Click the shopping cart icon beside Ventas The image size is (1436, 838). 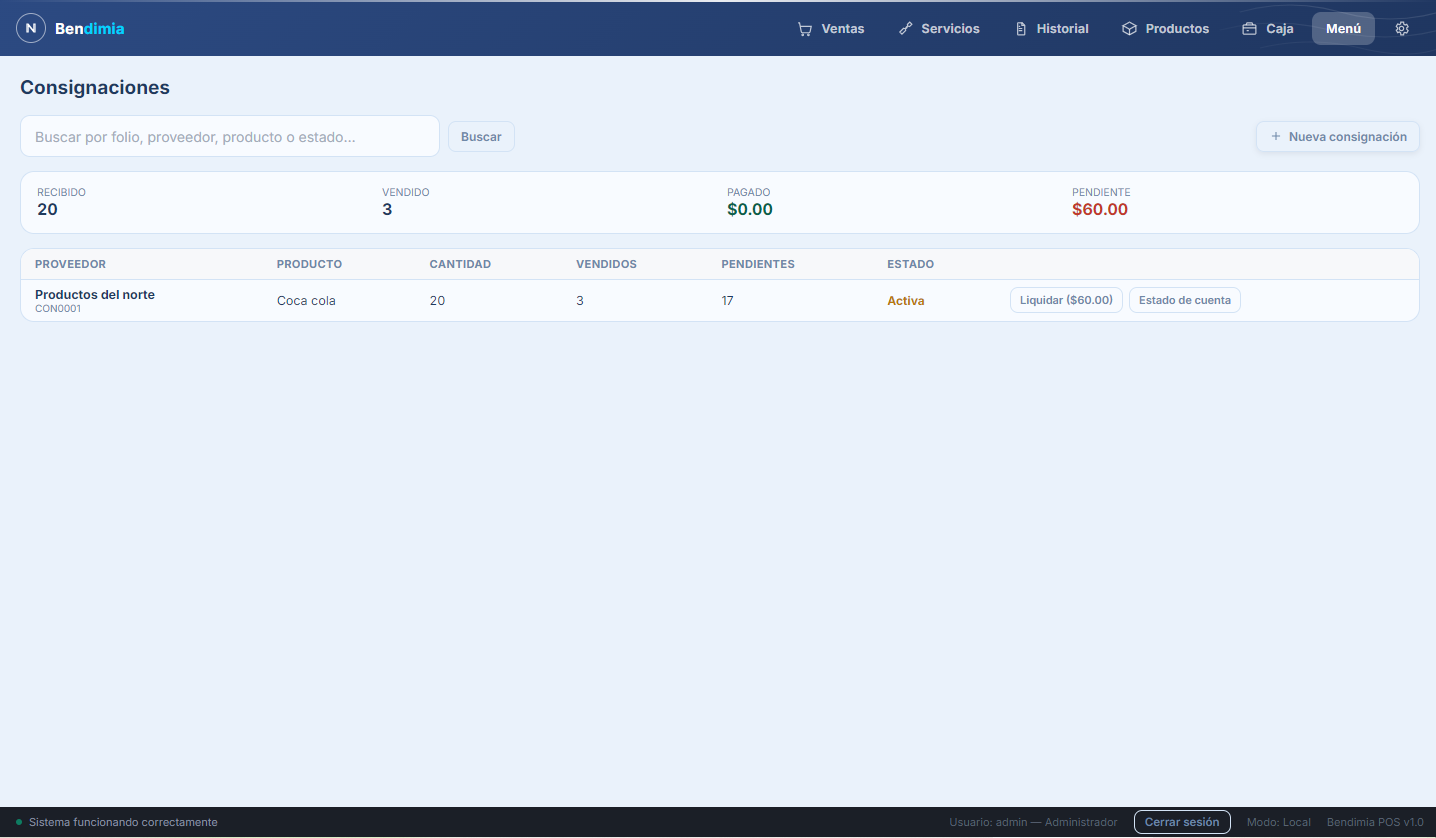point(805,29)
